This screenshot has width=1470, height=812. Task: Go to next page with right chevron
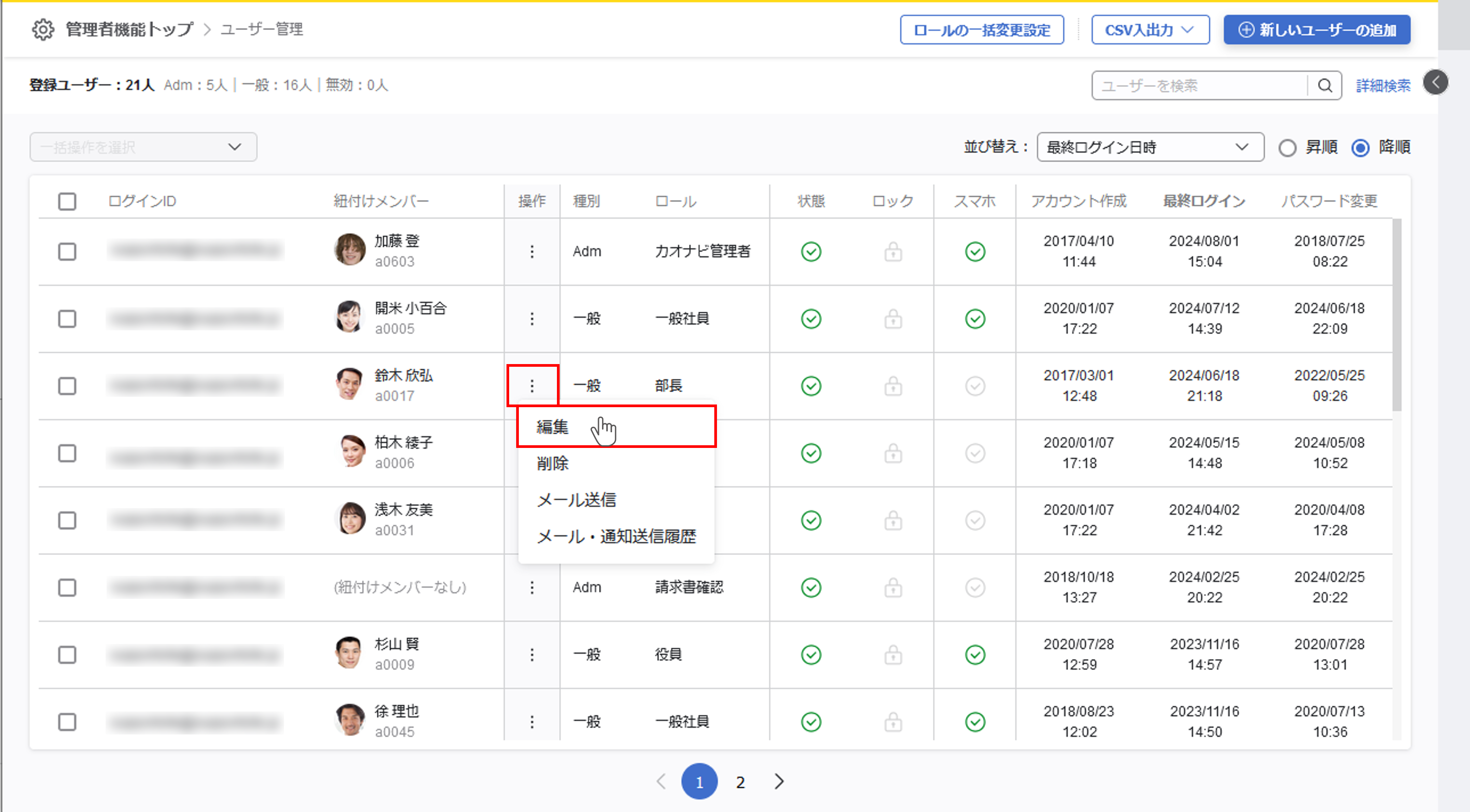779,782
